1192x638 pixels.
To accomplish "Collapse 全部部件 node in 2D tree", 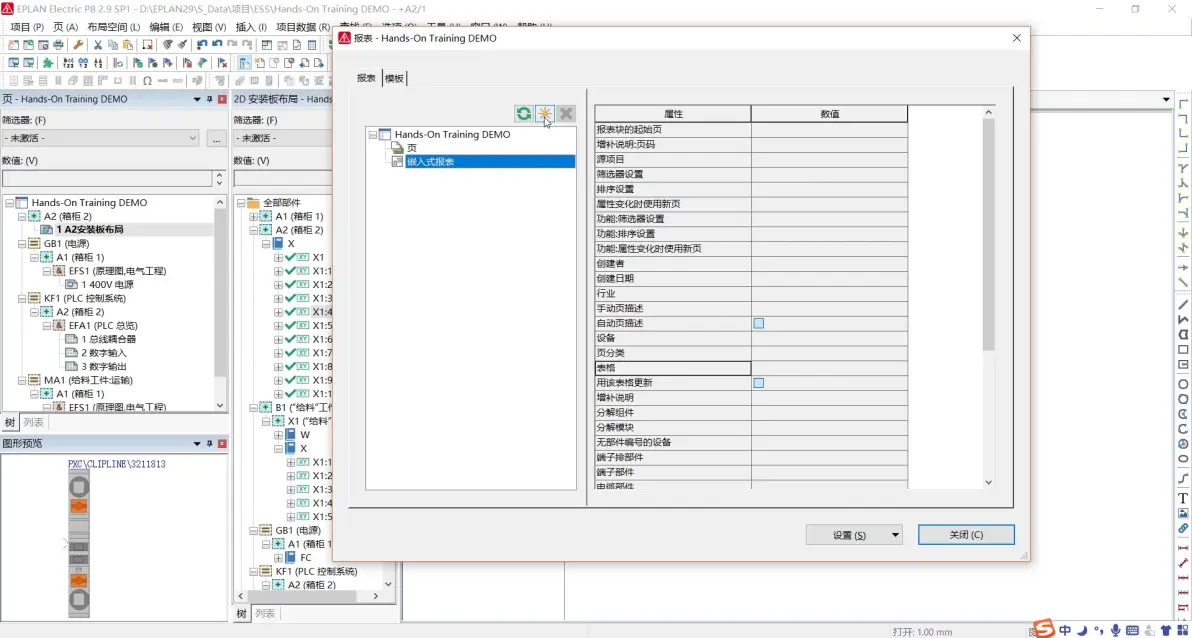I will point(241,203).
